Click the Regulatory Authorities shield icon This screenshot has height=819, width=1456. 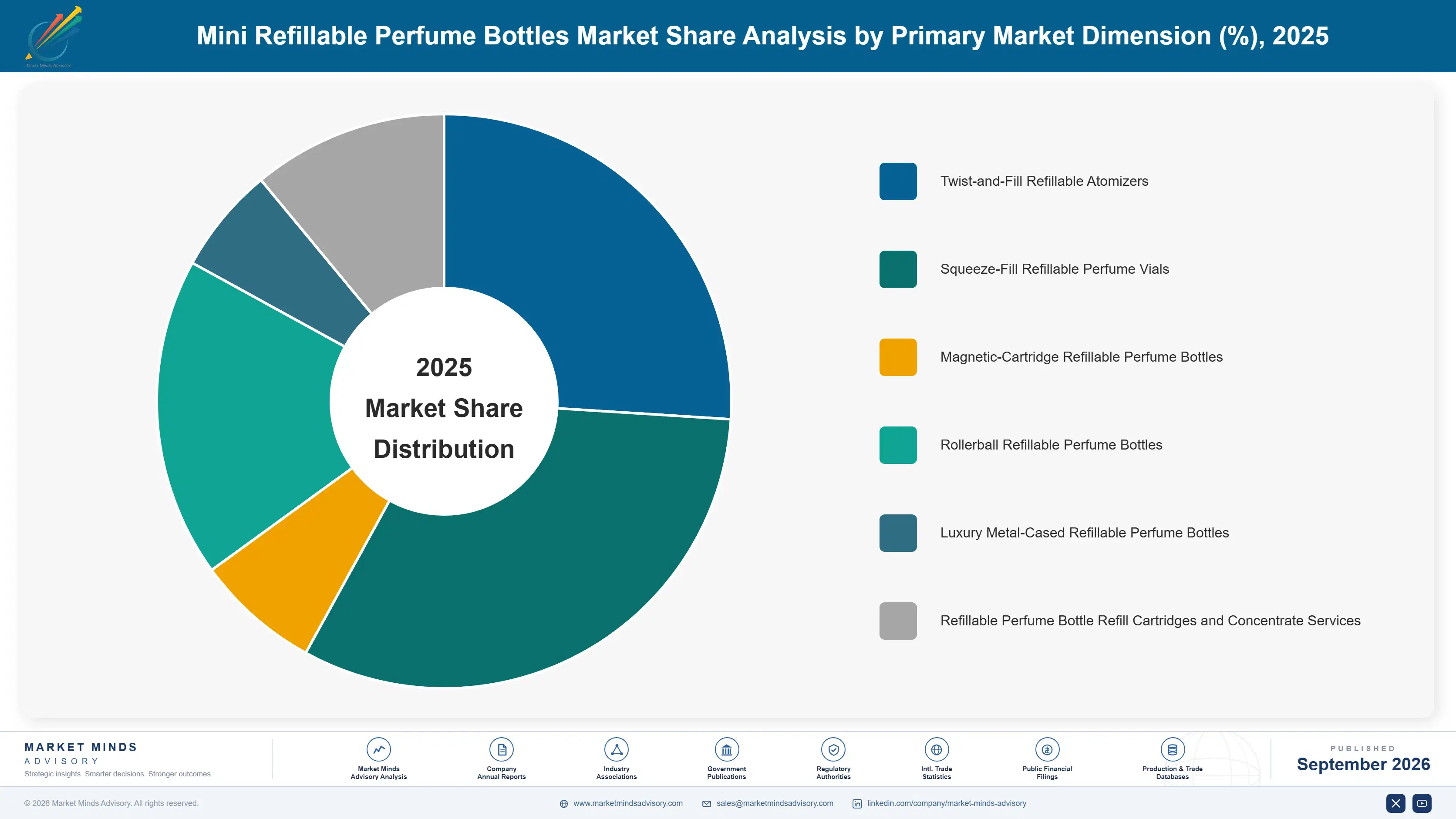point(833,749)
